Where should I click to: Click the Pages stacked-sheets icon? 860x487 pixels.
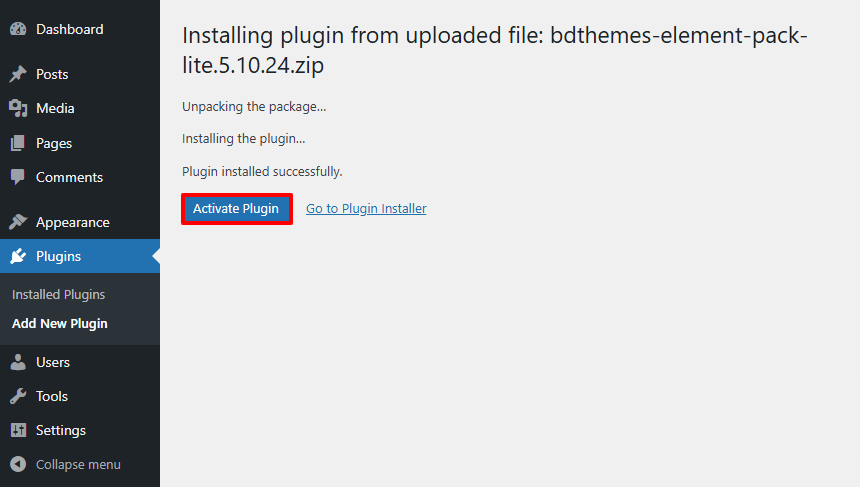point(18,143)
